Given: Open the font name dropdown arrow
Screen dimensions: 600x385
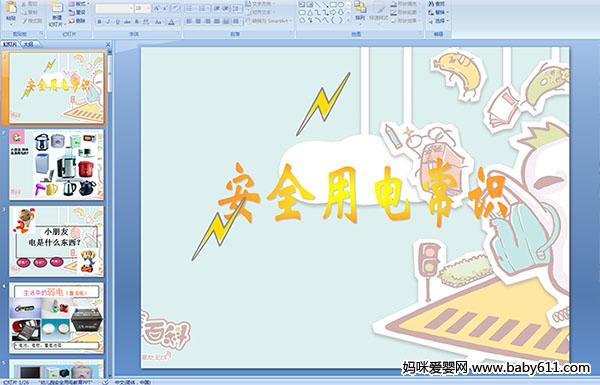Looking at the screenshot, I should point(131,8).
